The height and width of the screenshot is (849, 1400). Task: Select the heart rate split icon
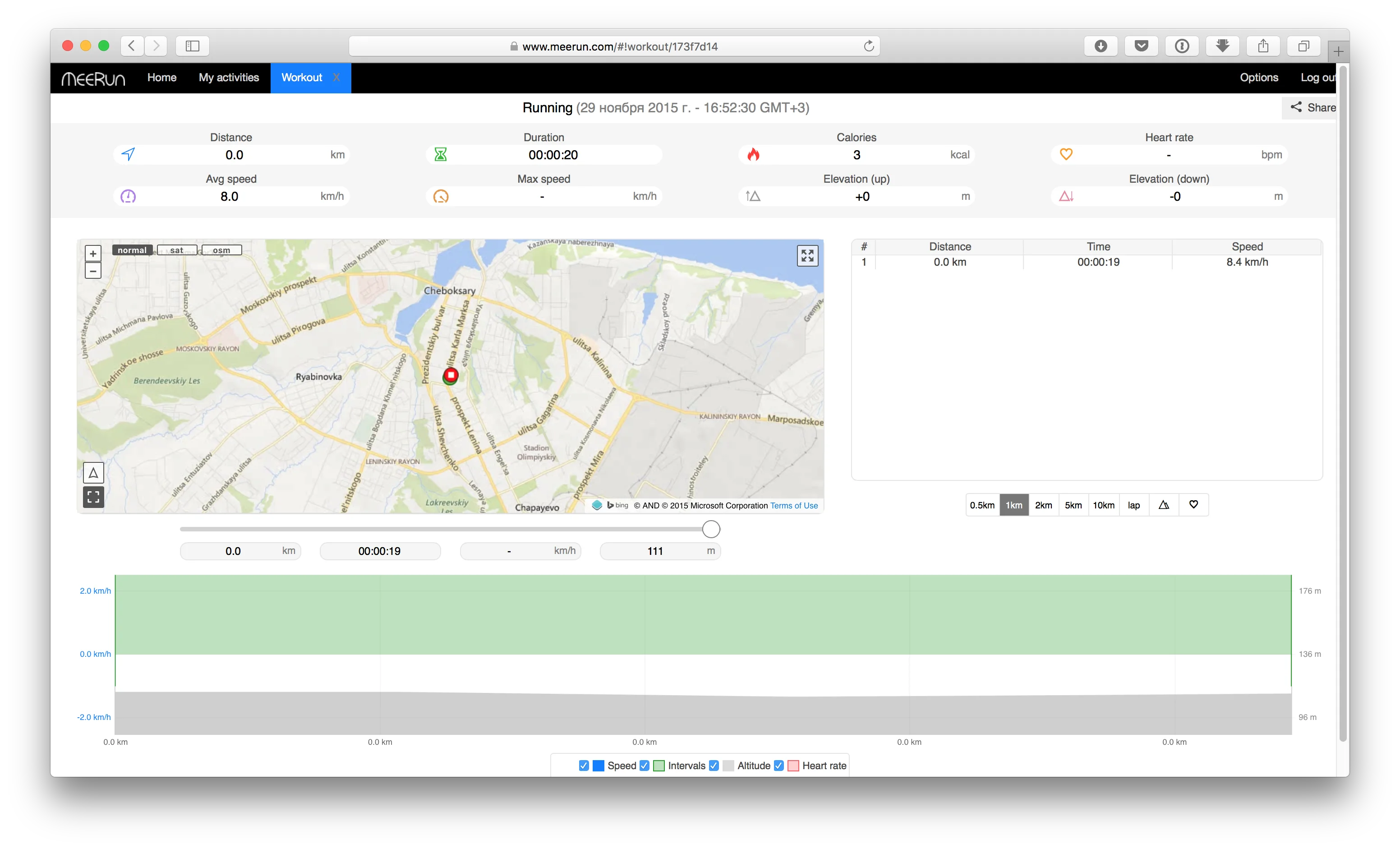tap(1193, 505)
